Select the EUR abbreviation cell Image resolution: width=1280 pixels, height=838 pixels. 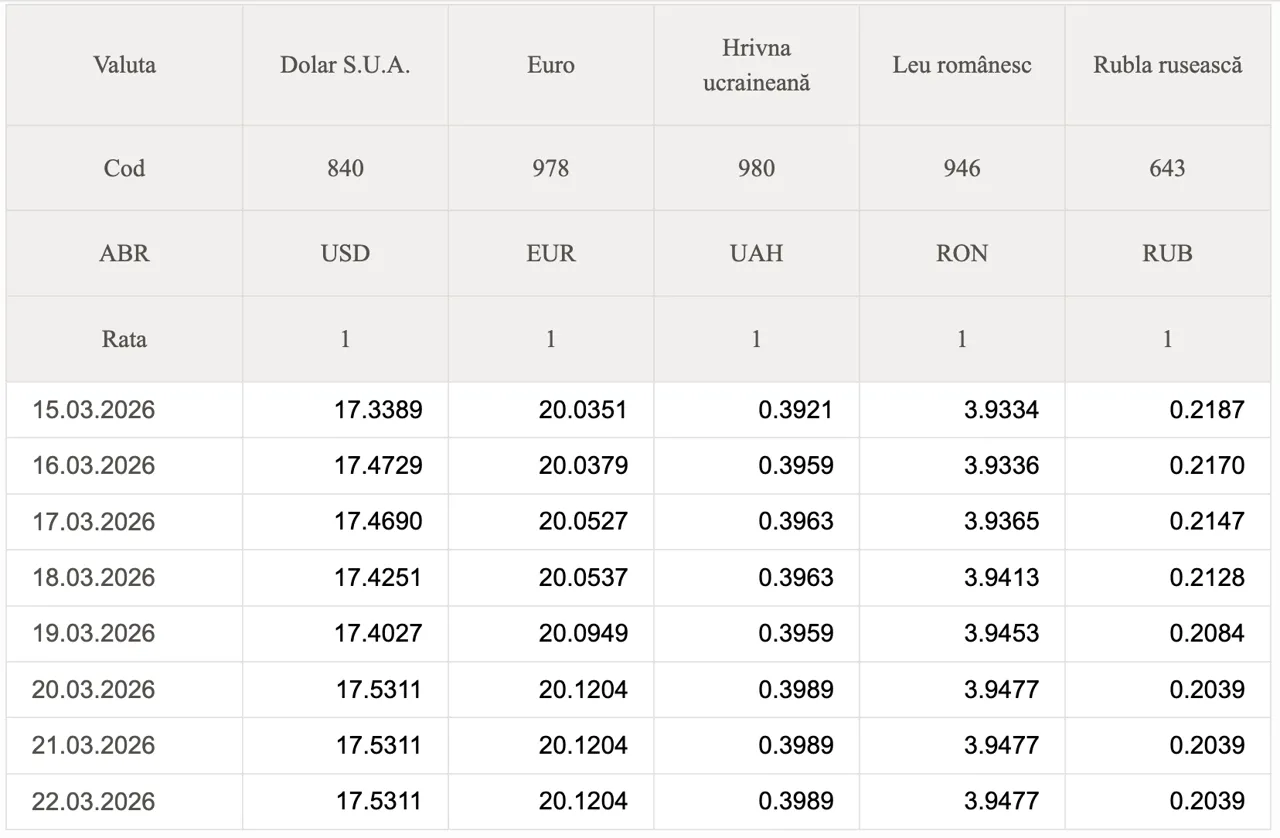(x=551, y=253)
